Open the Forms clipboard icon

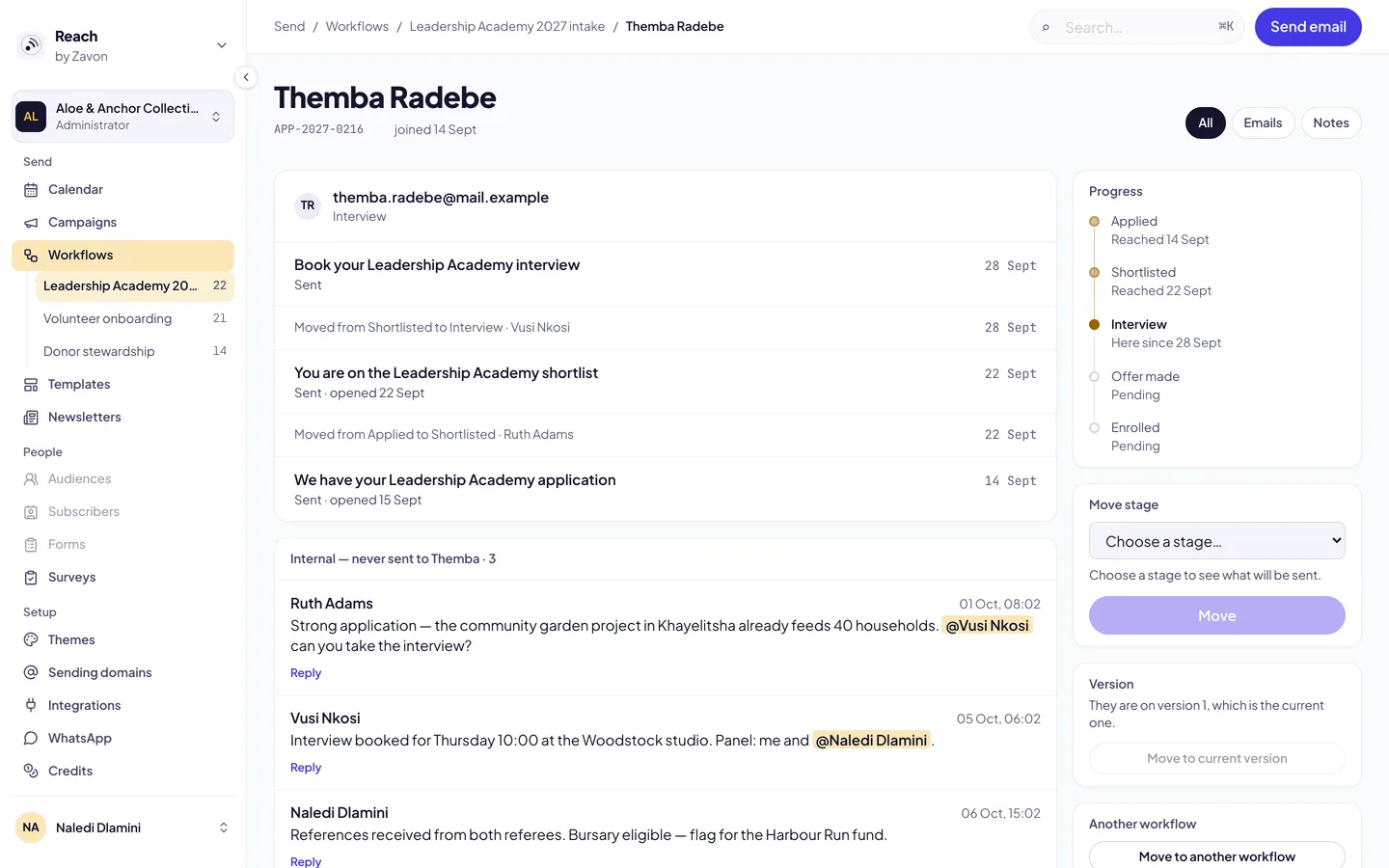tap(31, 545)
